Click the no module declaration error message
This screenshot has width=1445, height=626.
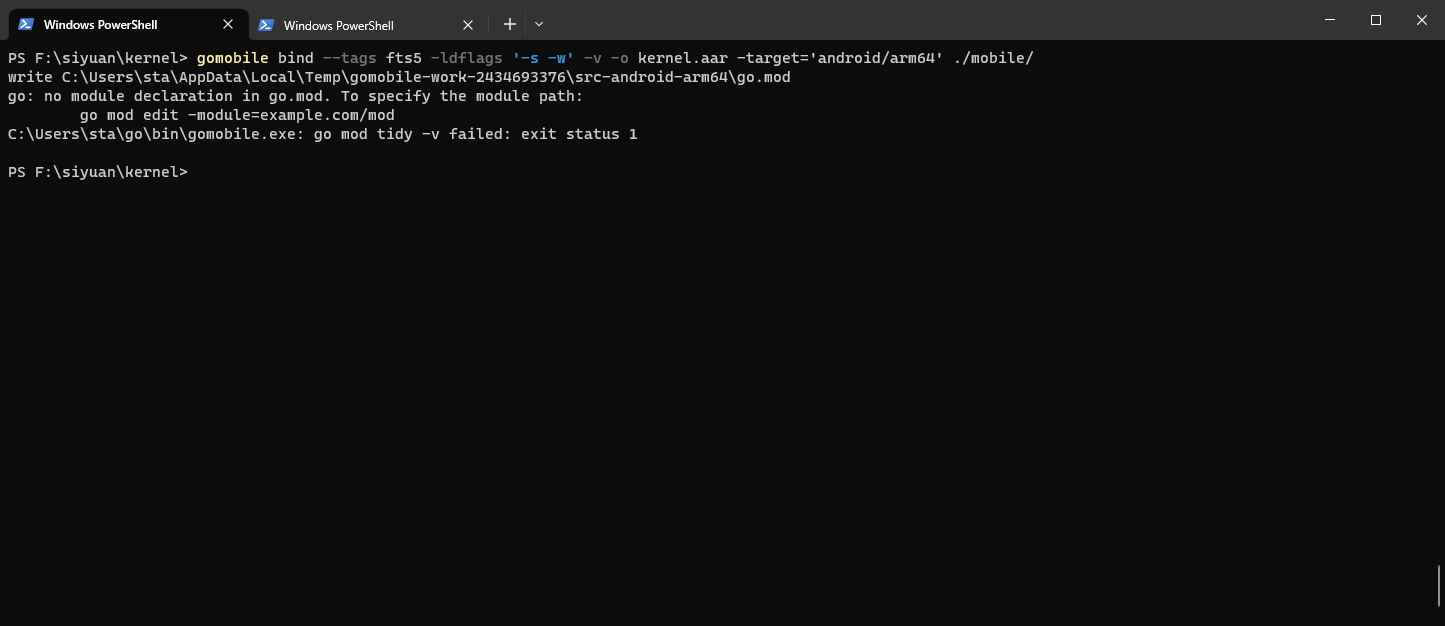[294, 95]
